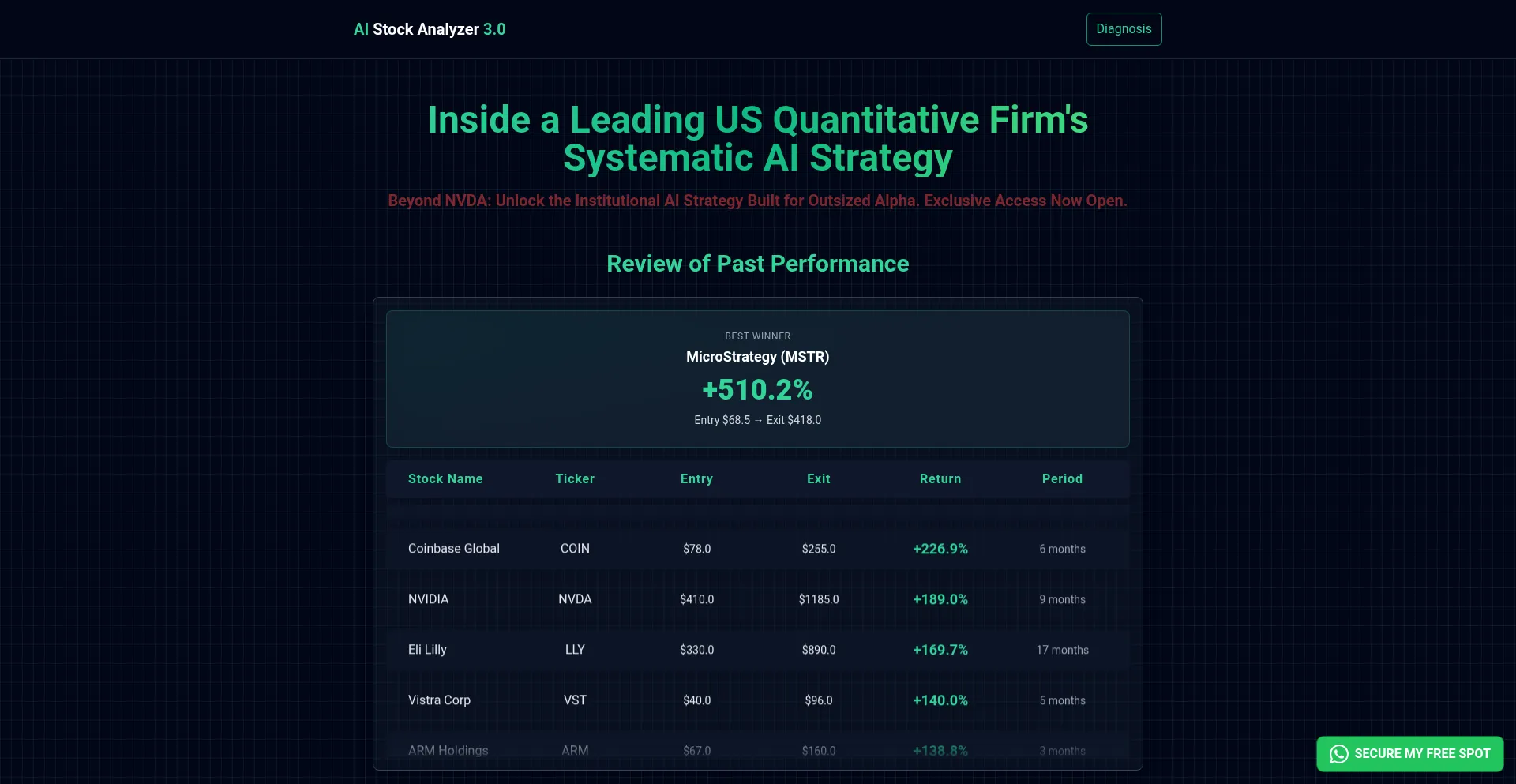Click the Entry column header
This screenshot has width=1516, height=784.
click(696, 478)
